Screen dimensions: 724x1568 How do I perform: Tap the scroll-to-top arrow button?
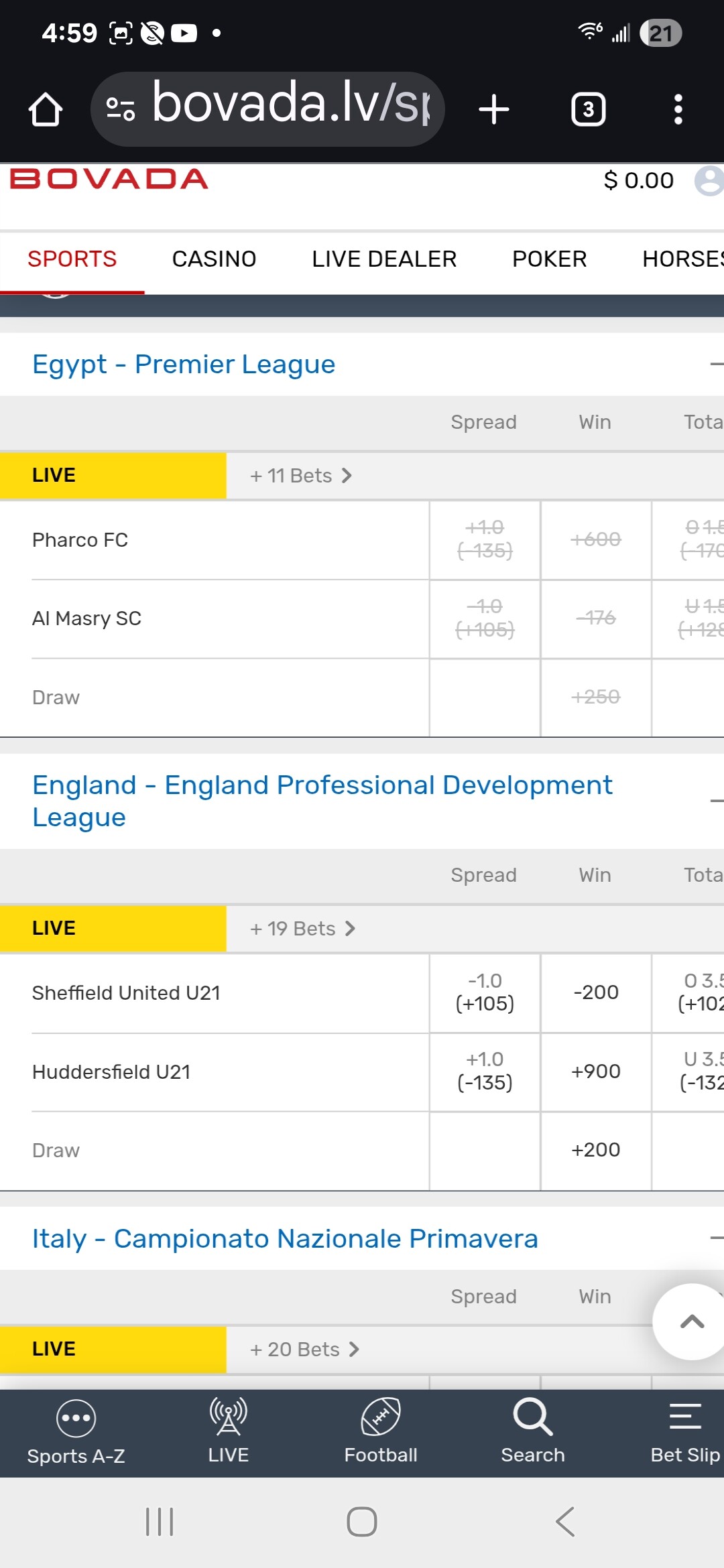(x=690, y=1321)
